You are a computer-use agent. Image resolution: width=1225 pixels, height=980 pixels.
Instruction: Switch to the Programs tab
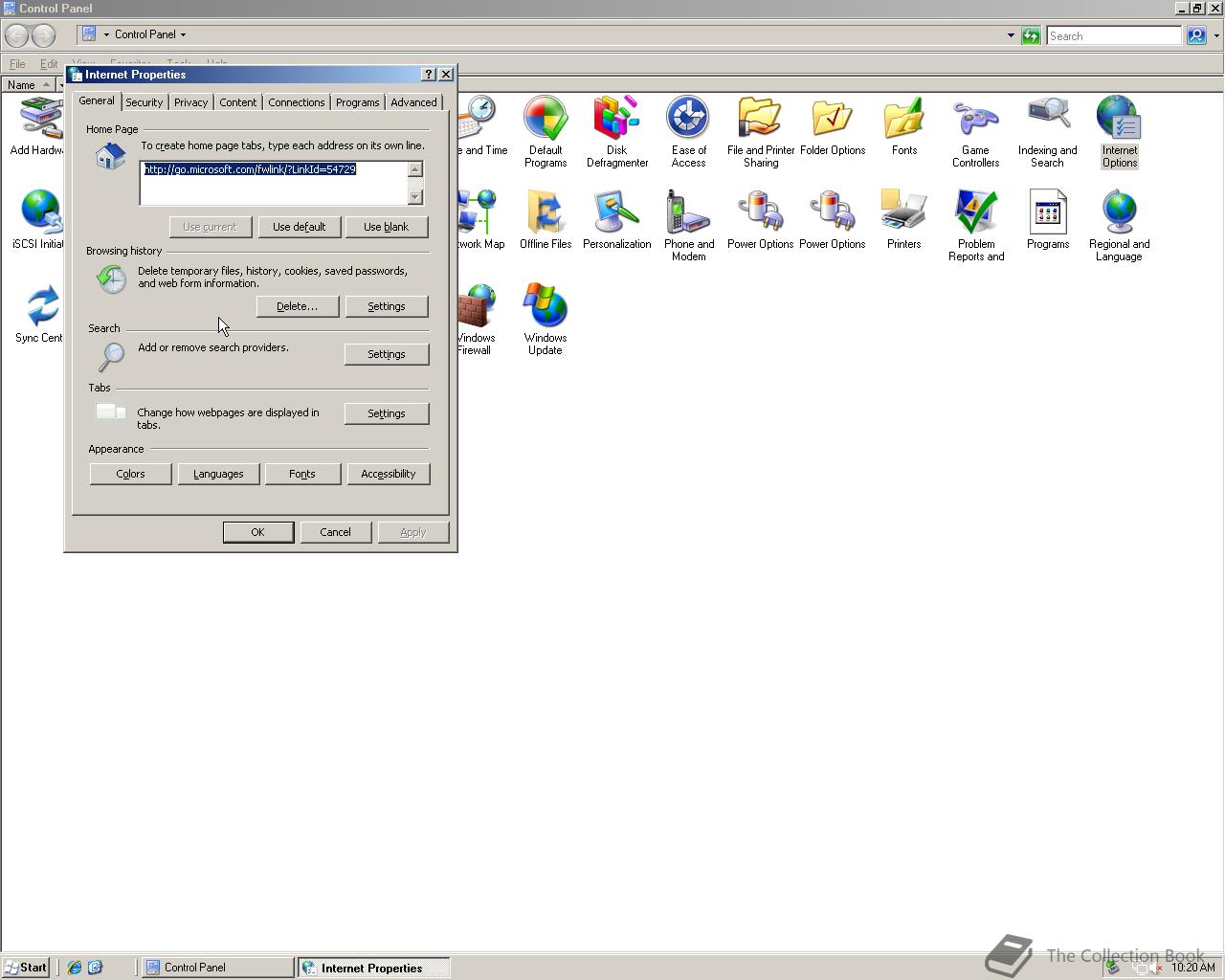pos(357,102)
